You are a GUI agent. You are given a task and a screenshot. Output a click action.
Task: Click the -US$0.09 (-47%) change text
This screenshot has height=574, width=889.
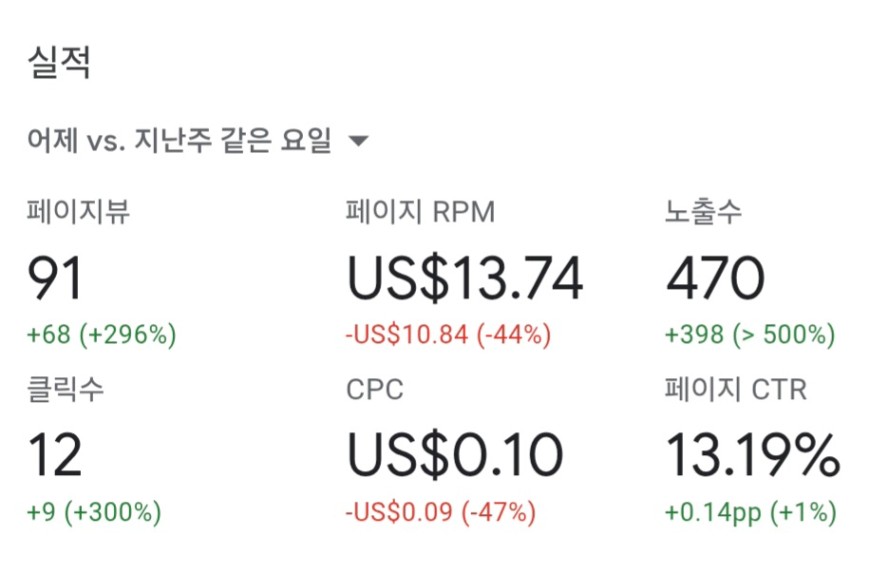coord(441,512)
